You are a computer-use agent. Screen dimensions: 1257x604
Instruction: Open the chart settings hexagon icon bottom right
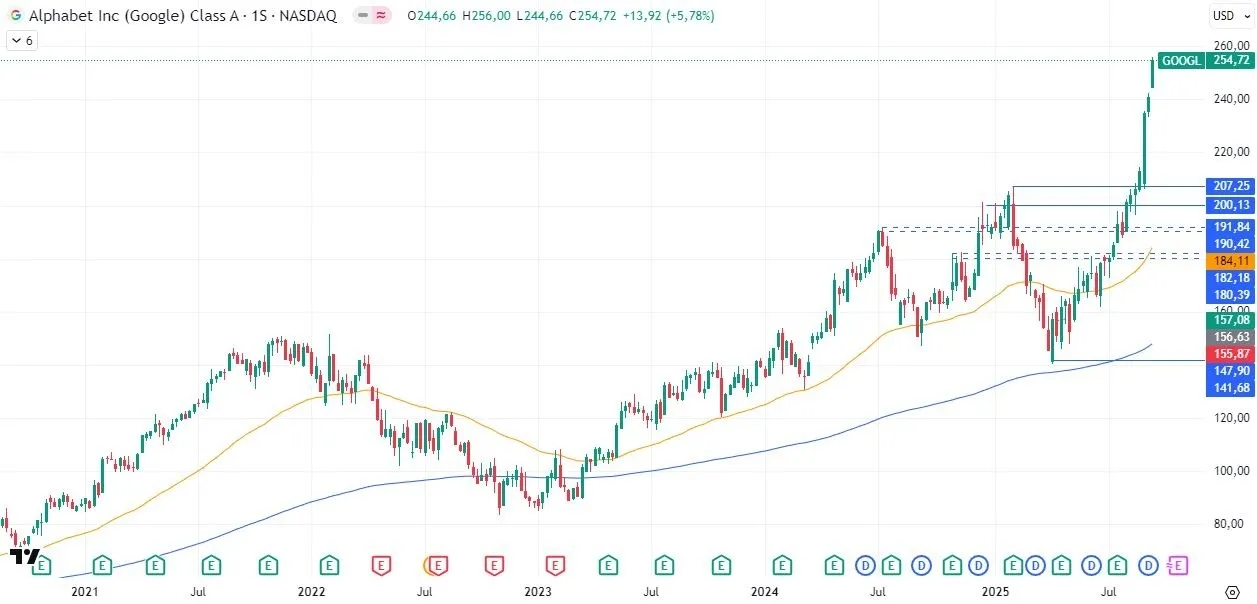(1232, 591)
